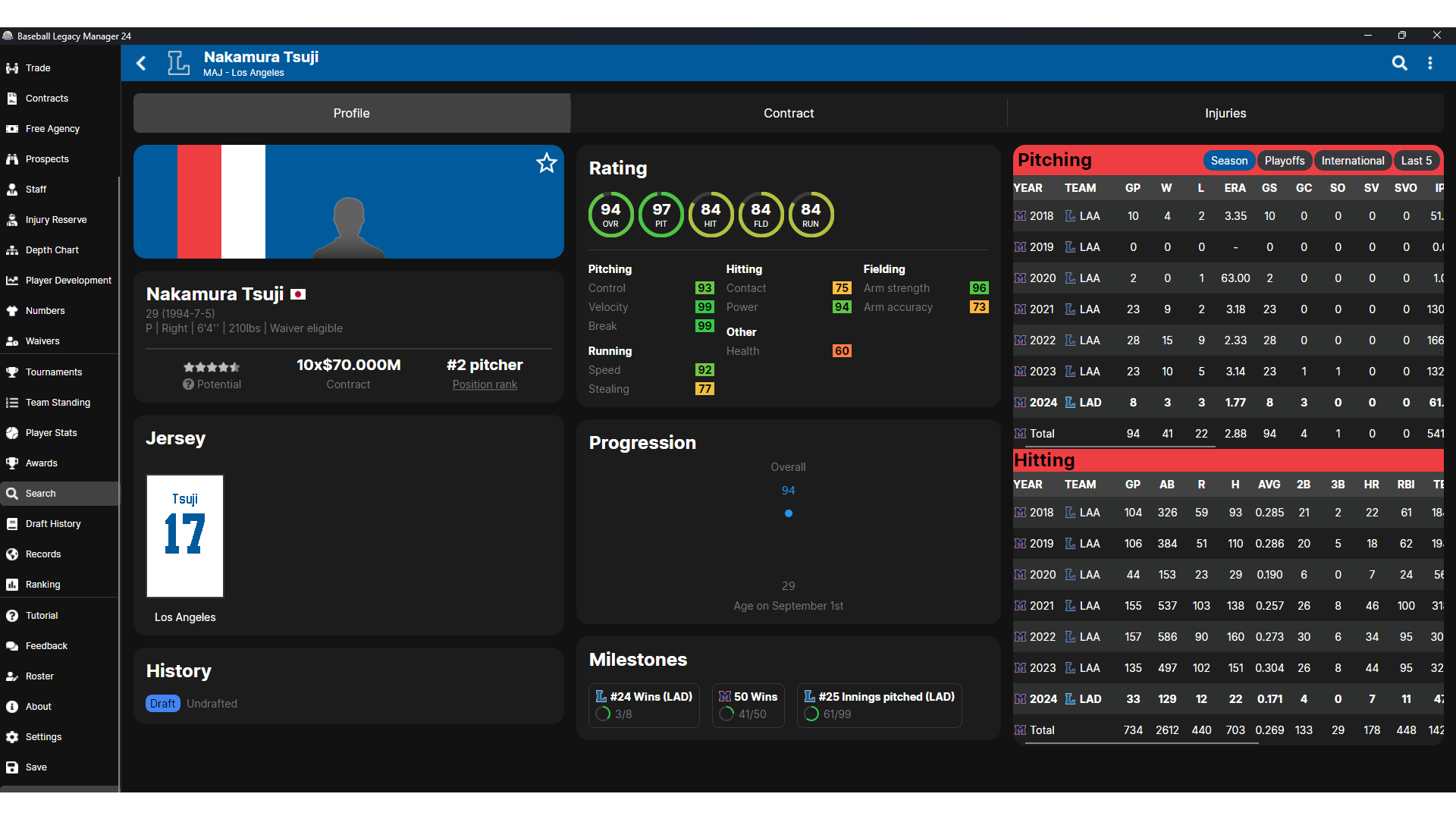The height and width of the screenshot is (819, 1456).
Task: Select the Playoffs stats filter
Action: [x=1285, y=161]
